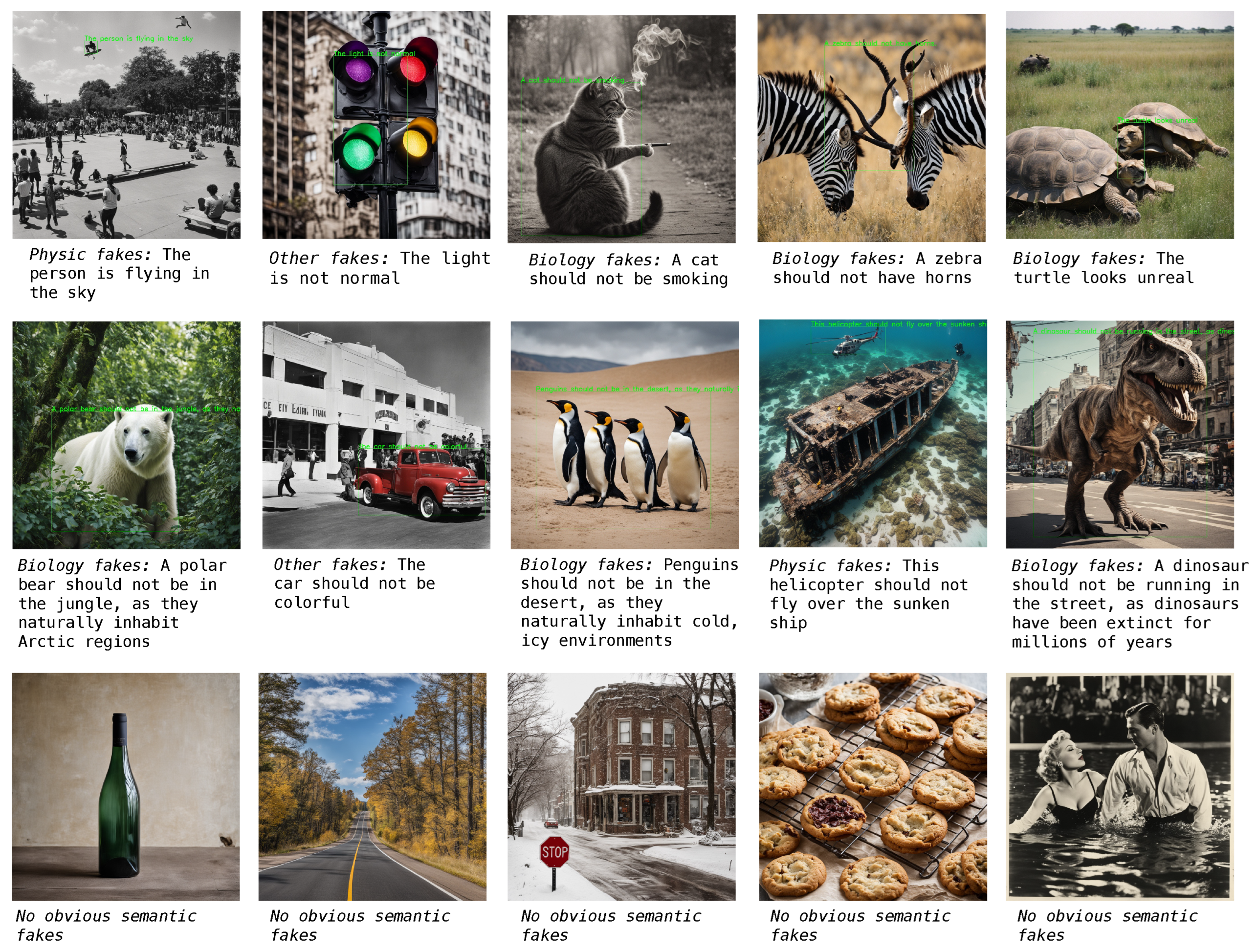Click the zebras with horns image

[x=871, y=129]
